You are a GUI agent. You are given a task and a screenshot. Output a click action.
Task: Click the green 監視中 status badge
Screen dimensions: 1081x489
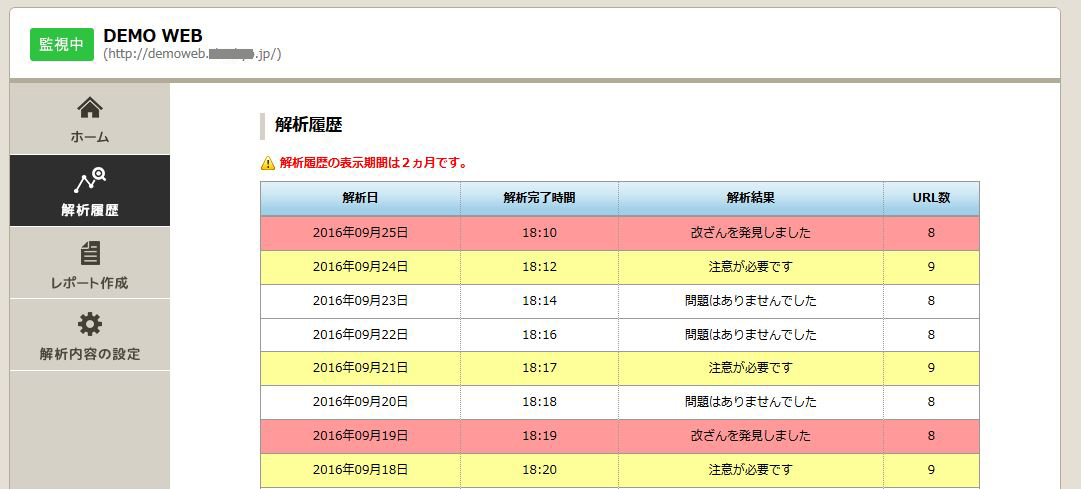[x=62, y=45]
